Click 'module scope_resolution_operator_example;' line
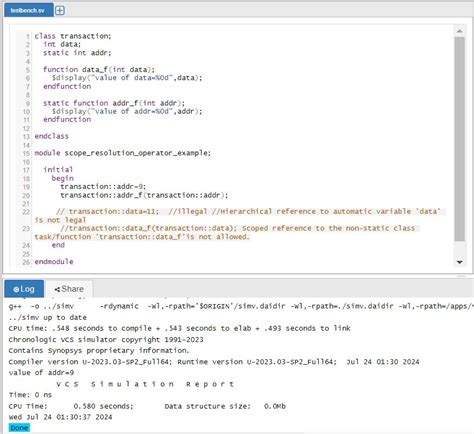This screenshot has height=434, width=474. click(x=122, y=153)
